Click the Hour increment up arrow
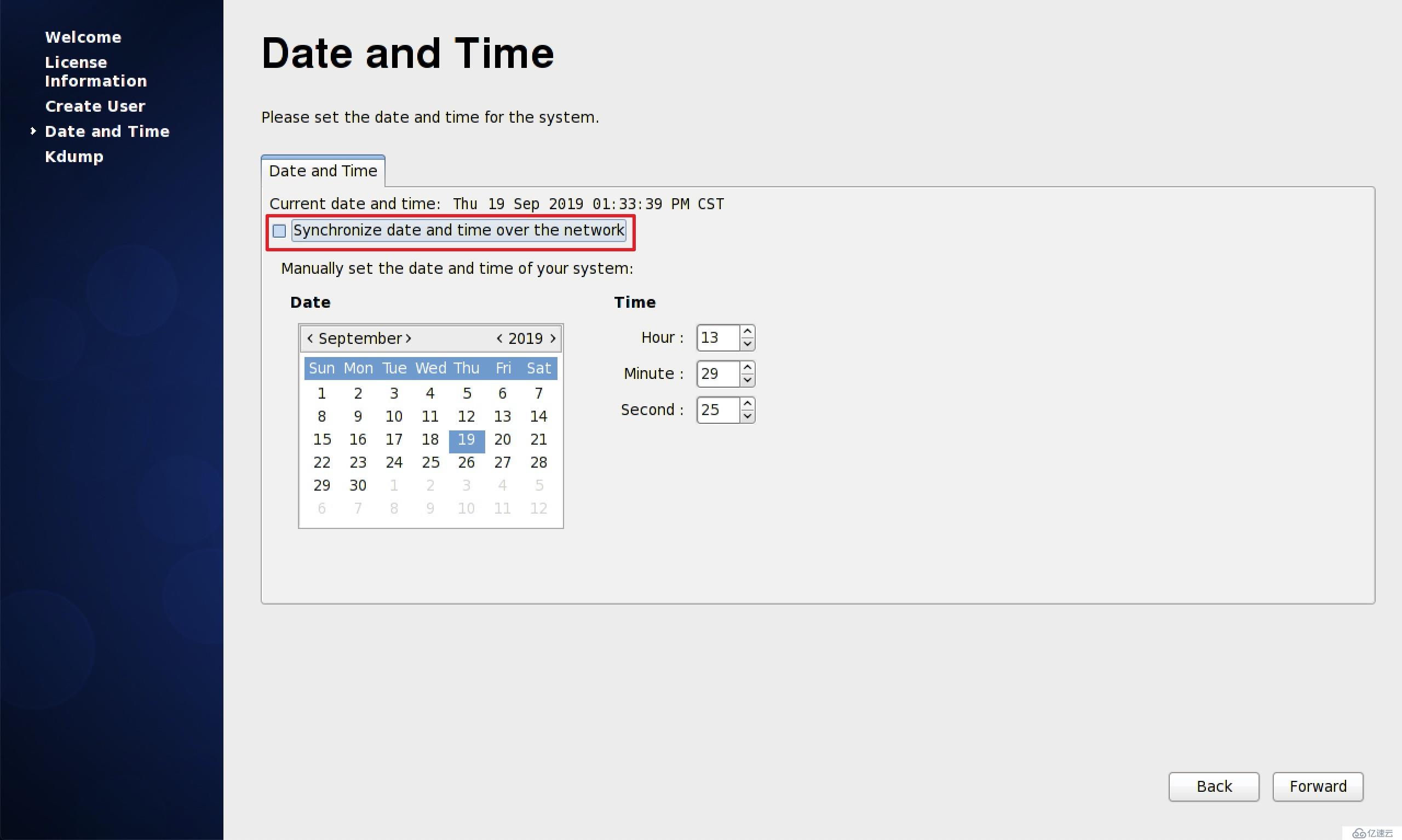1402x840 pixels. pyautogui.click(x=747, y=331)
